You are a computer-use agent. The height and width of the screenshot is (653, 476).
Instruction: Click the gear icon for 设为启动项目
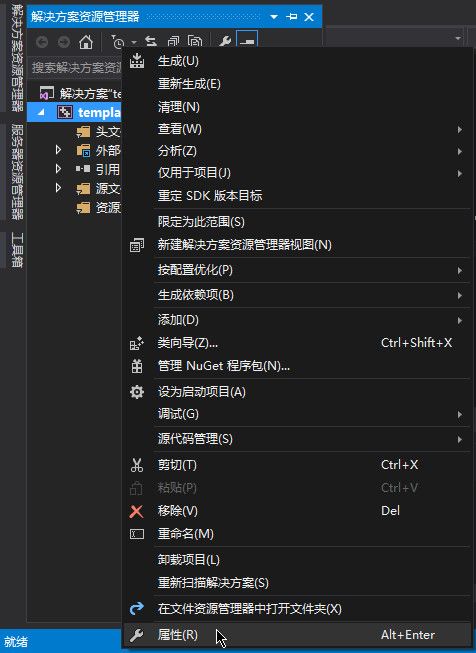(137, 392)
